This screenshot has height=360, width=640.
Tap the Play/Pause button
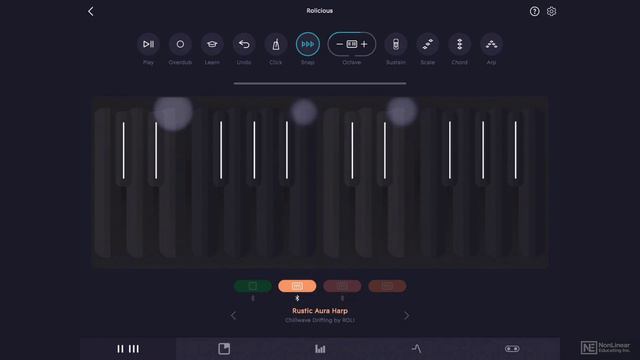(x=148, y=44)
